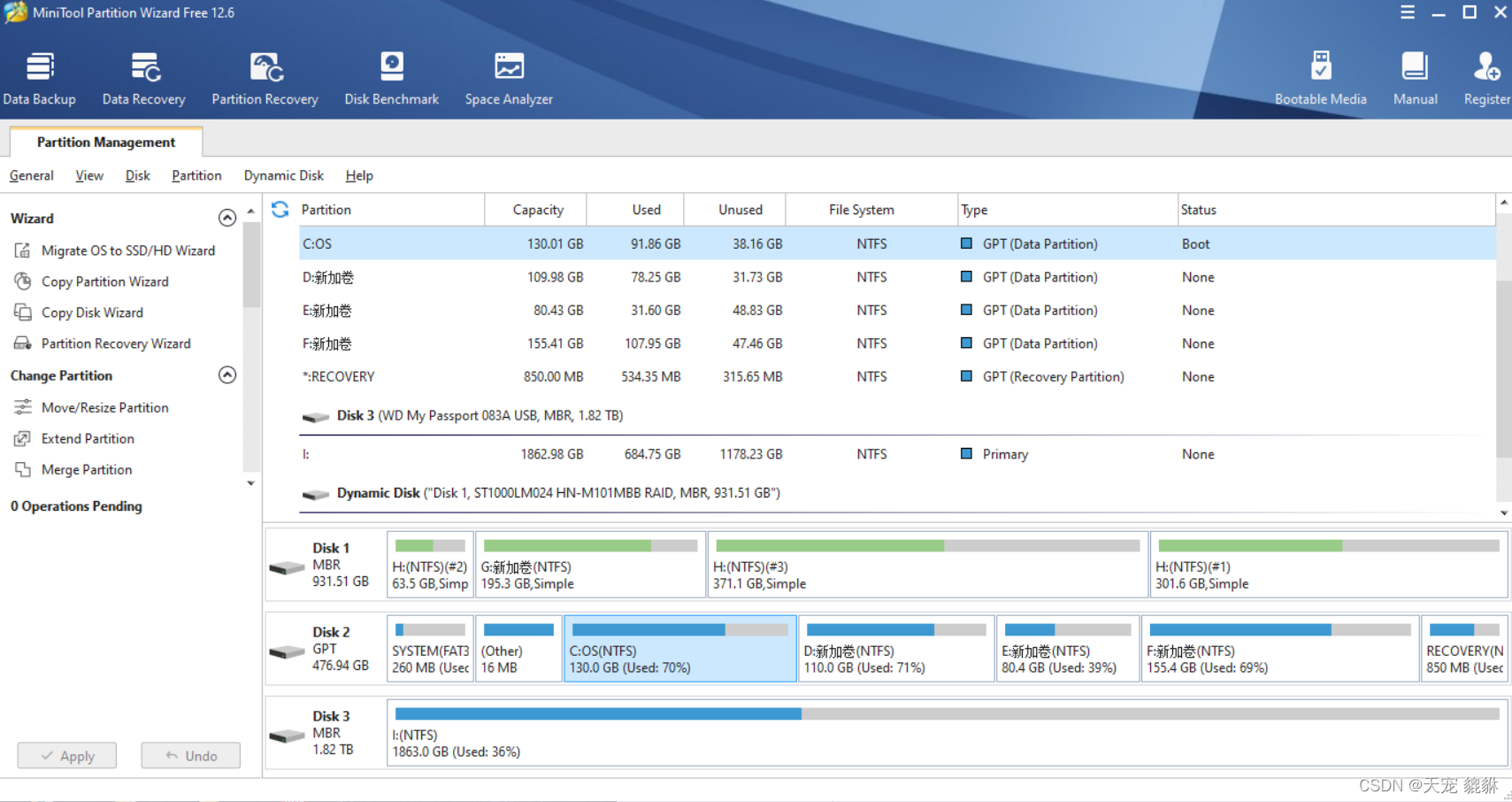Image resolution: width=1512 pixels, height=802 pixels.
Task: Create Bootable Media
Action: (1320, 79)
